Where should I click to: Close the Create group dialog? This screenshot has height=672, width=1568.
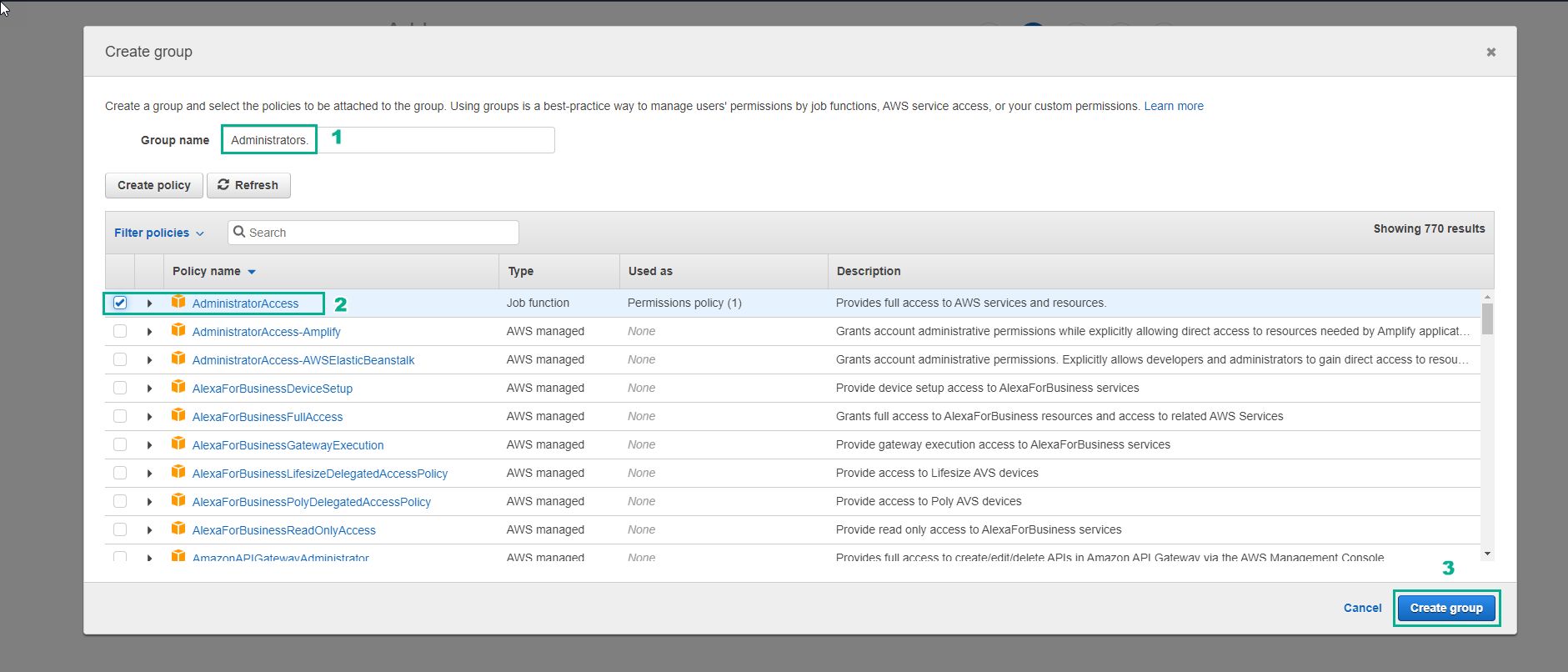(x=1490, y=52)
